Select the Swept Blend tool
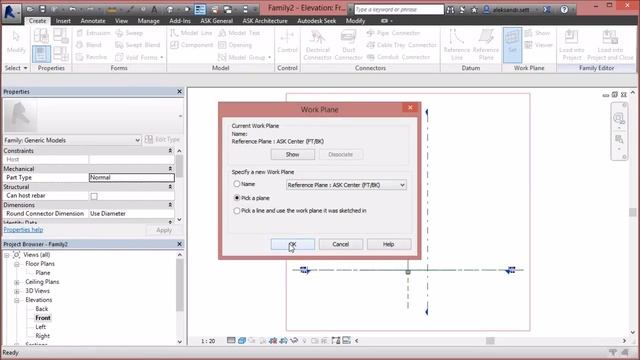This screenshot has width=640, height=360. pyautogui.click(x=138, y=45)
